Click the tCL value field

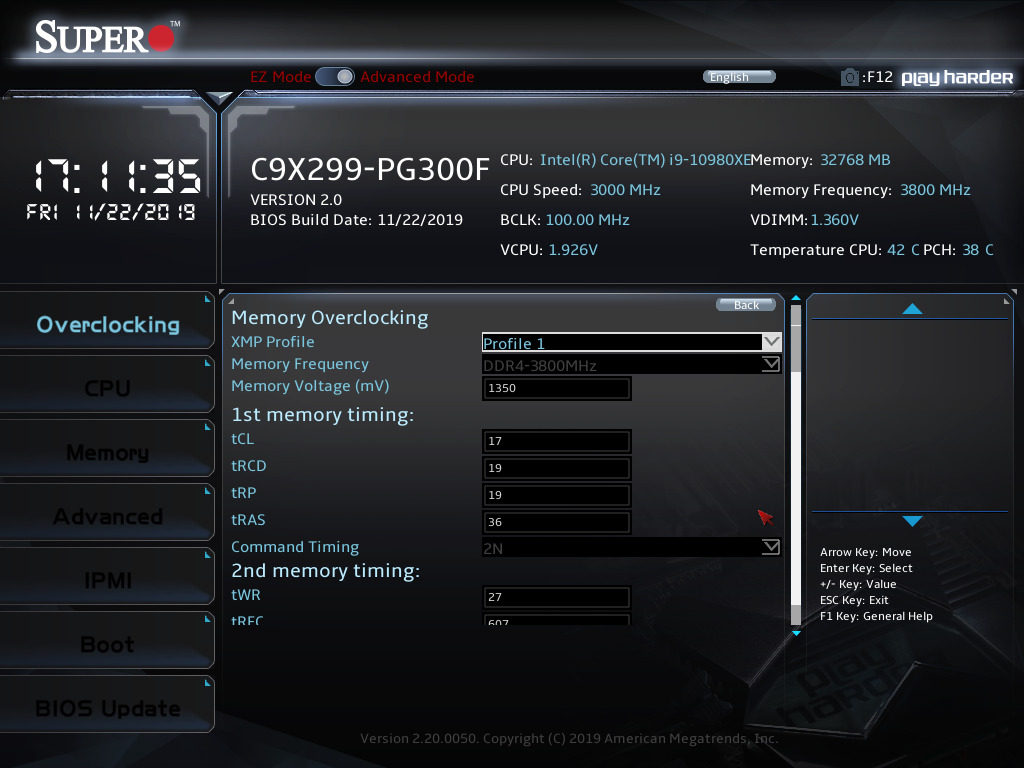556,441
